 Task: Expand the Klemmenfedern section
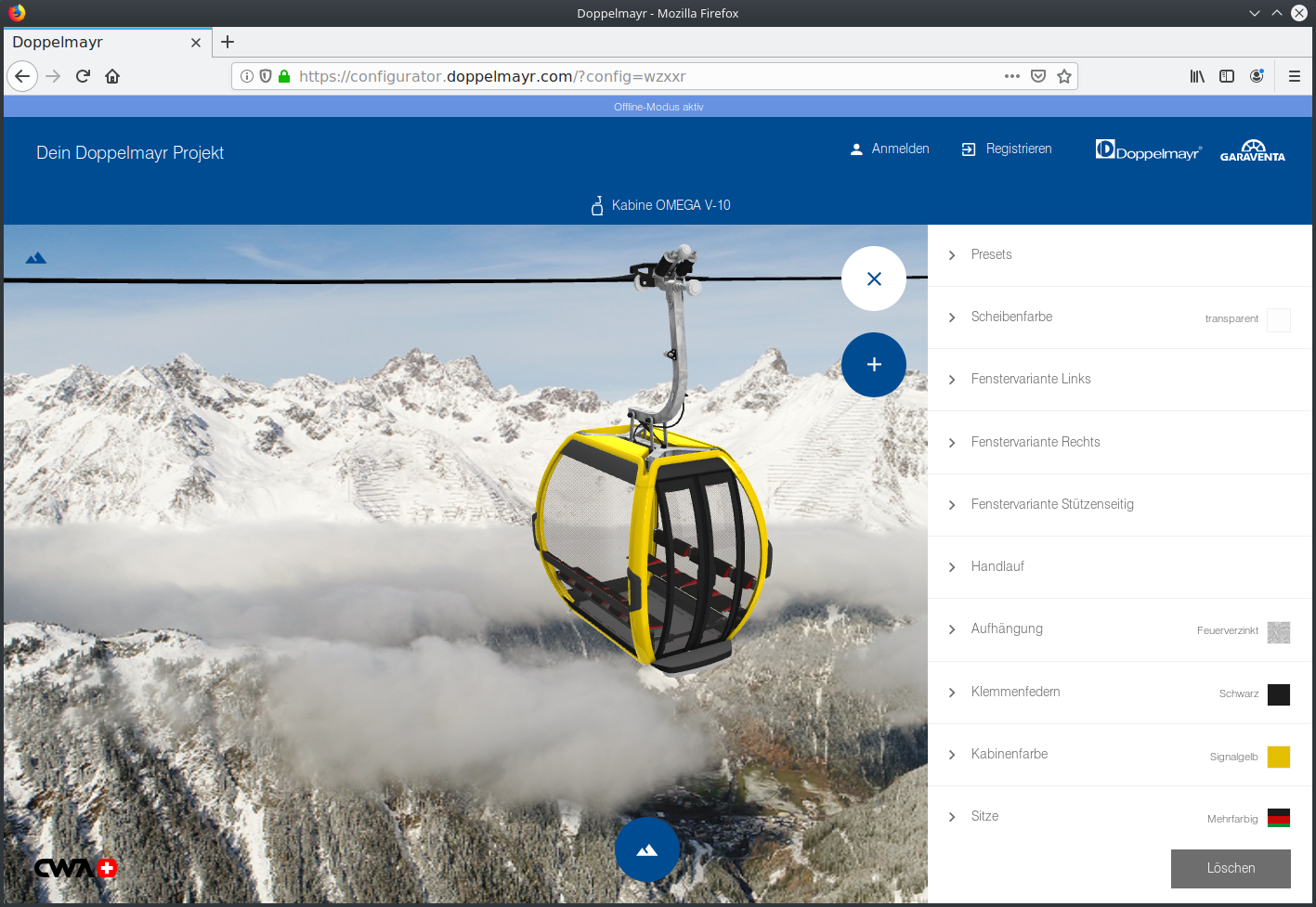1120,693
